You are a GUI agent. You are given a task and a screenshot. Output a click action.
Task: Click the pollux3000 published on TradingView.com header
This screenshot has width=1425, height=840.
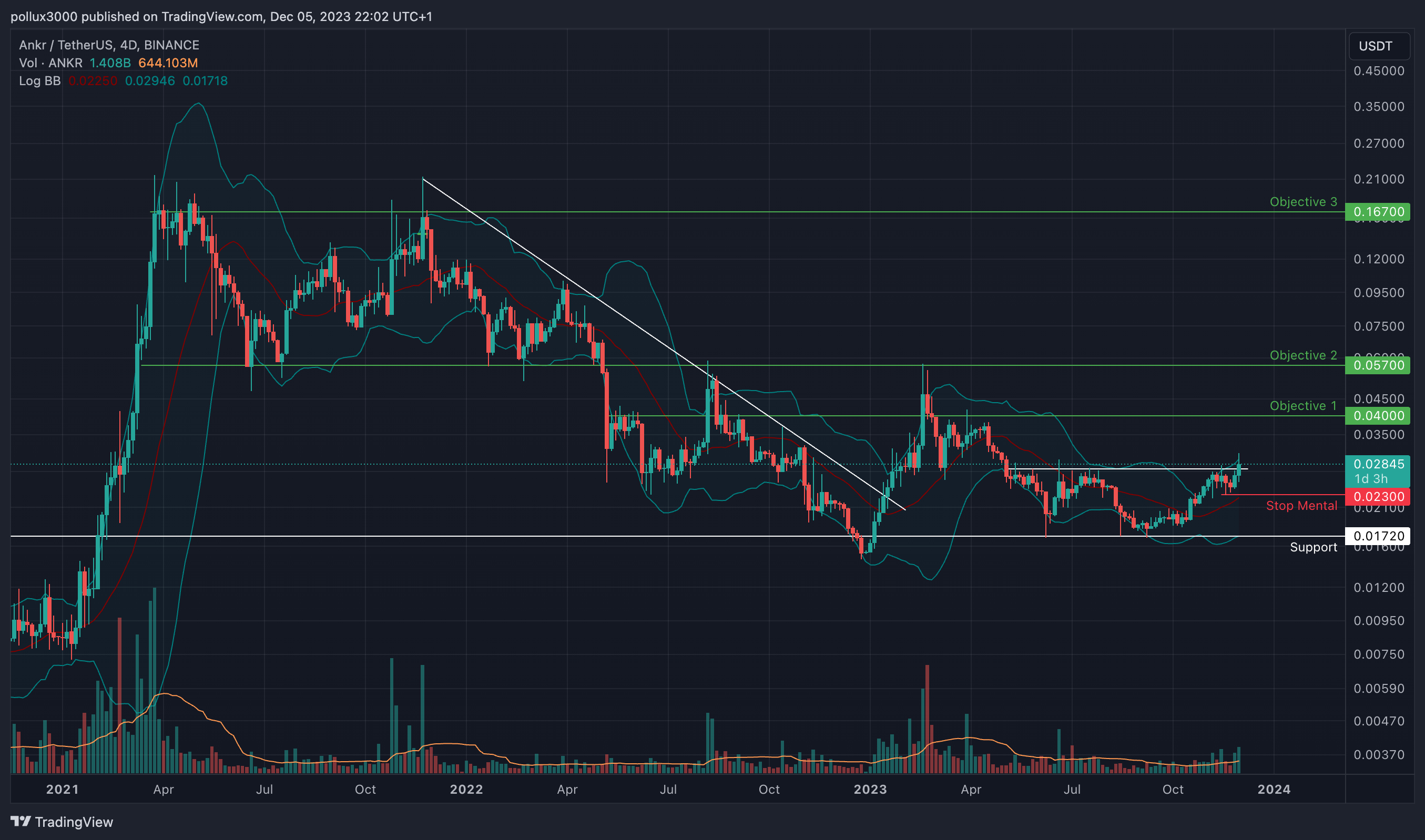[221, 16]
